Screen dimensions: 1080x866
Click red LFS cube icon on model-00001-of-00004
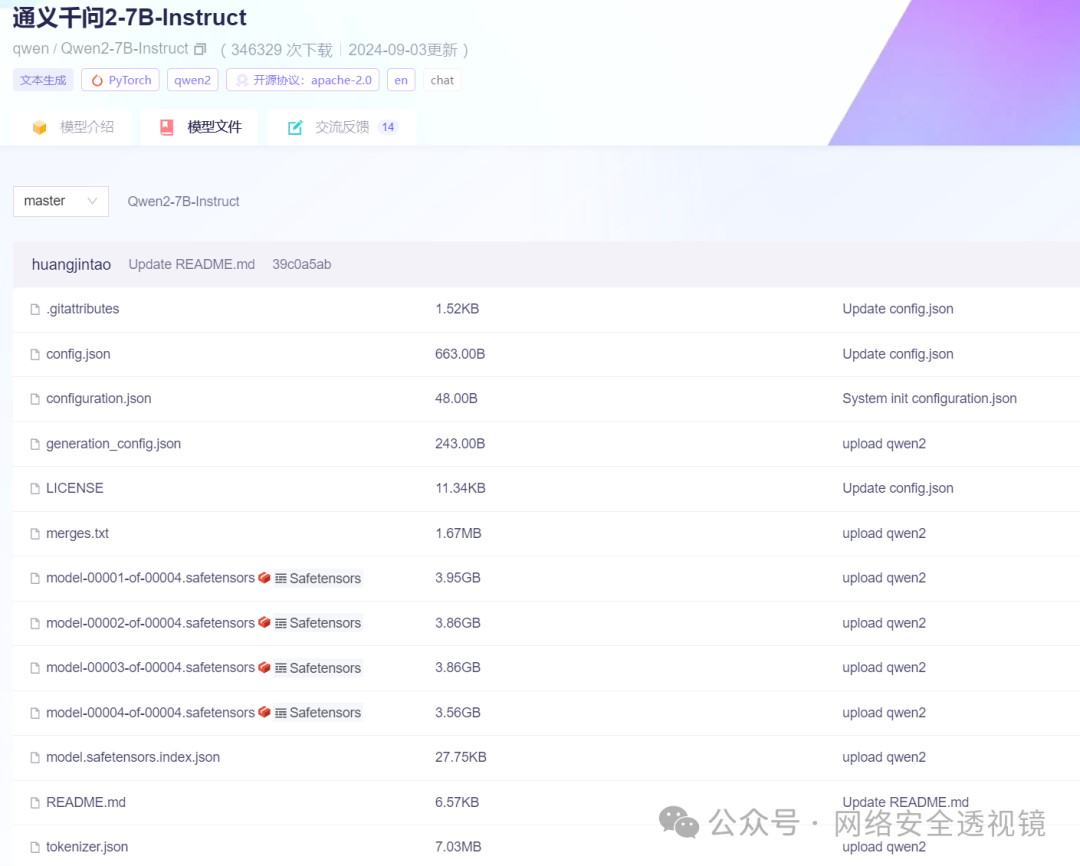pos(264,577)
